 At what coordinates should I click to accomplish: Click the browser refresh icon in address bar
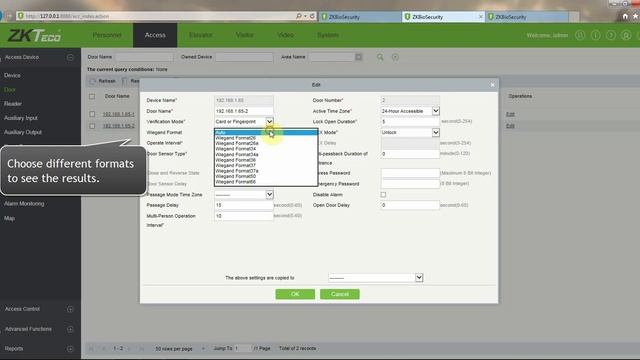(312, 16)
